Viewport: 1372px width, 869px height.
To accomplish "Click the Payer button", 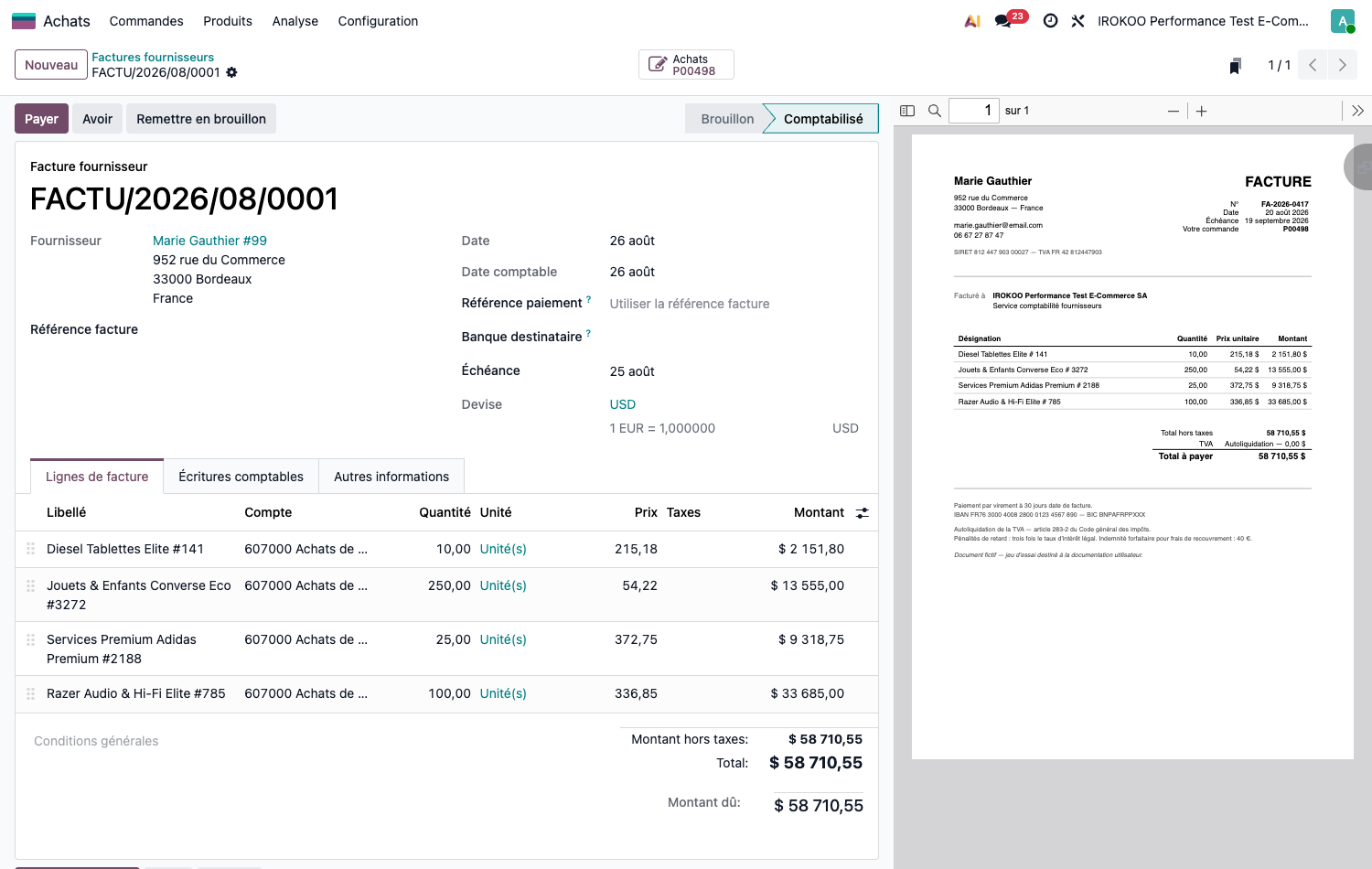I will 41,119.
